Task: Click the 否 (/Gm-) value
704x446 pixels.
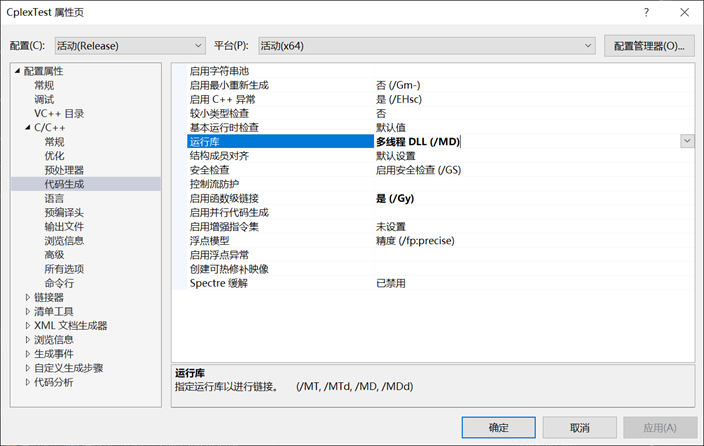Action: click(x=398, y=85)
